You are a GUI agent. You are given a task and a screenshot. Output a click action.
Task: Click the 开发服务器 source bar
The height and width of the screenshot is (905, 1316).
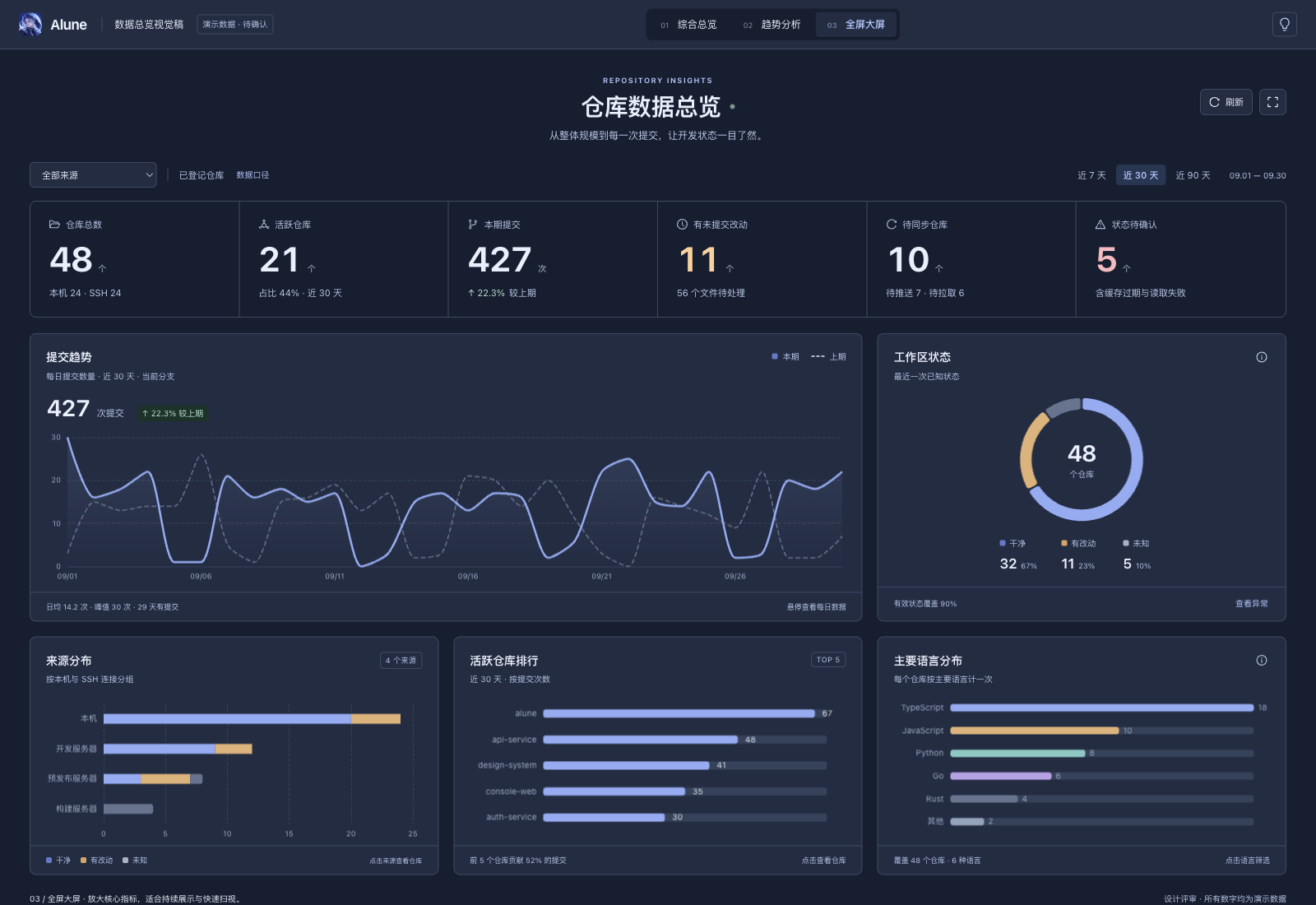click(x=178, y=749)
